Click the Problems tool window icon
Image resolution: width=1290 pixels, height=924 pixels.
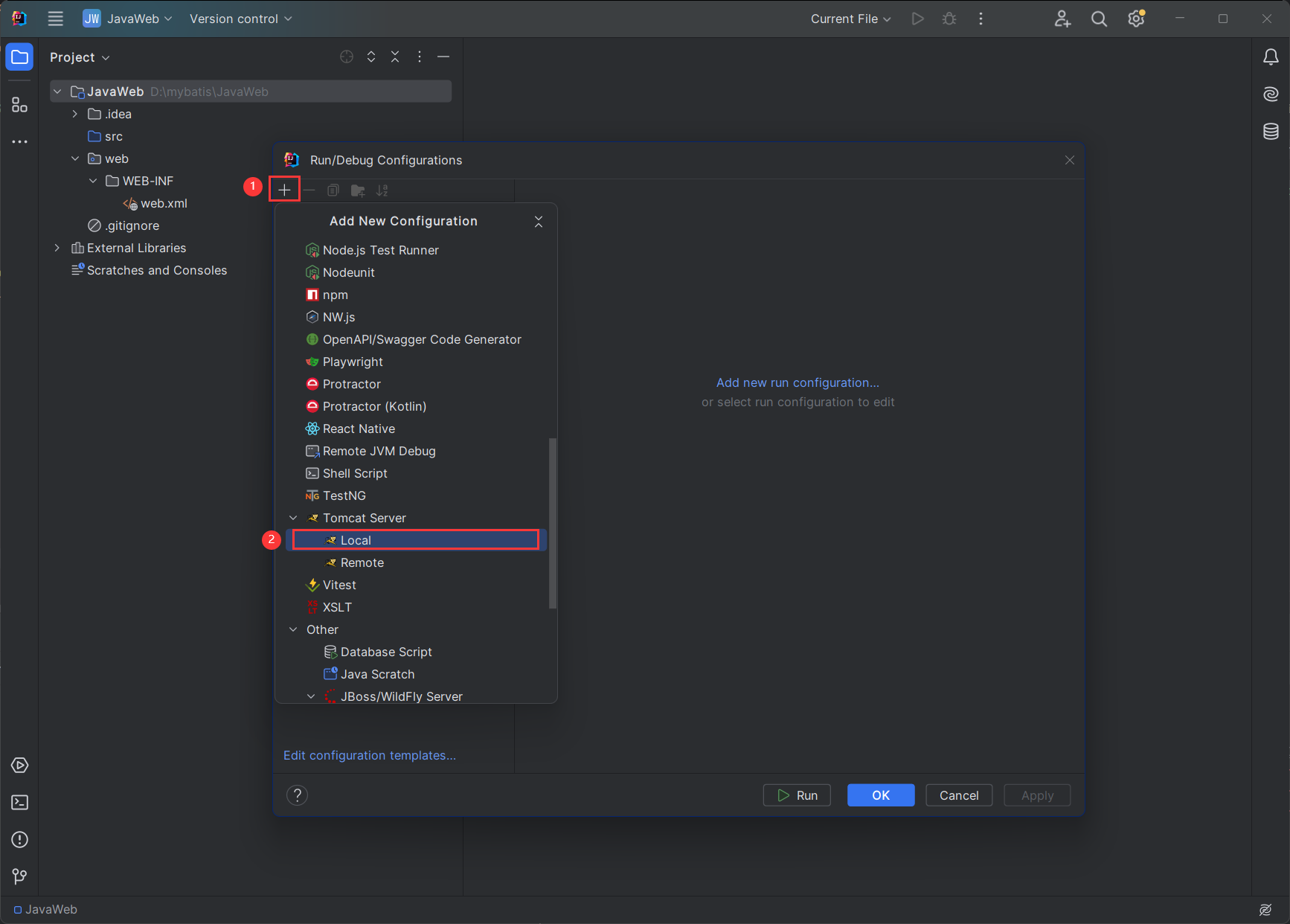20,840
